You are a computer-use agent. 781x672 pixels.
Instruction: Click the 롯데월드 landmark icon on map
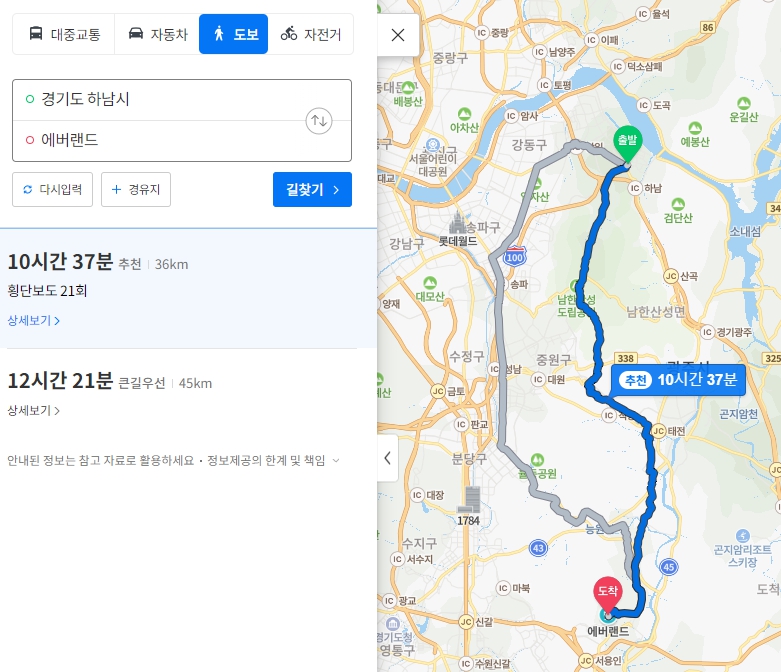tap(458, 223)
